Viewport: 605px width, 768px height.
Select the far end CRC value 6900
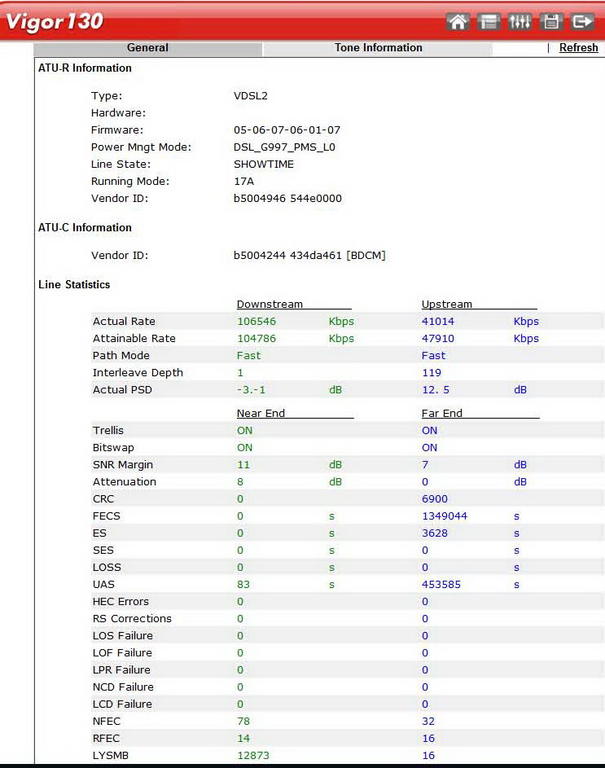pyautogui.click(x=436, y=498)
